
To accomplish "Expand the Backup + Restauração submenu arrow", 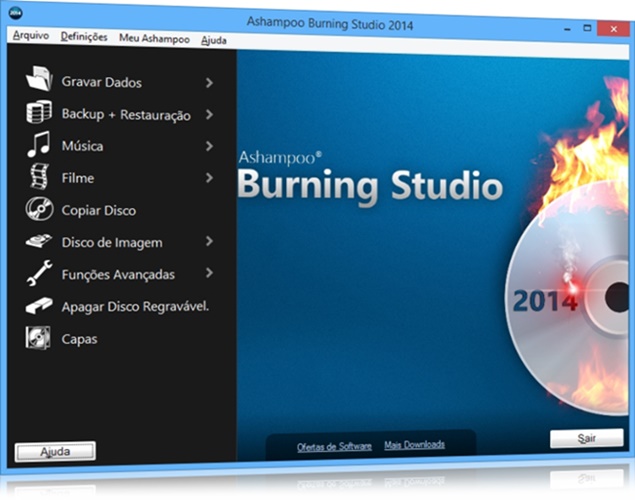I will point(209,115).
